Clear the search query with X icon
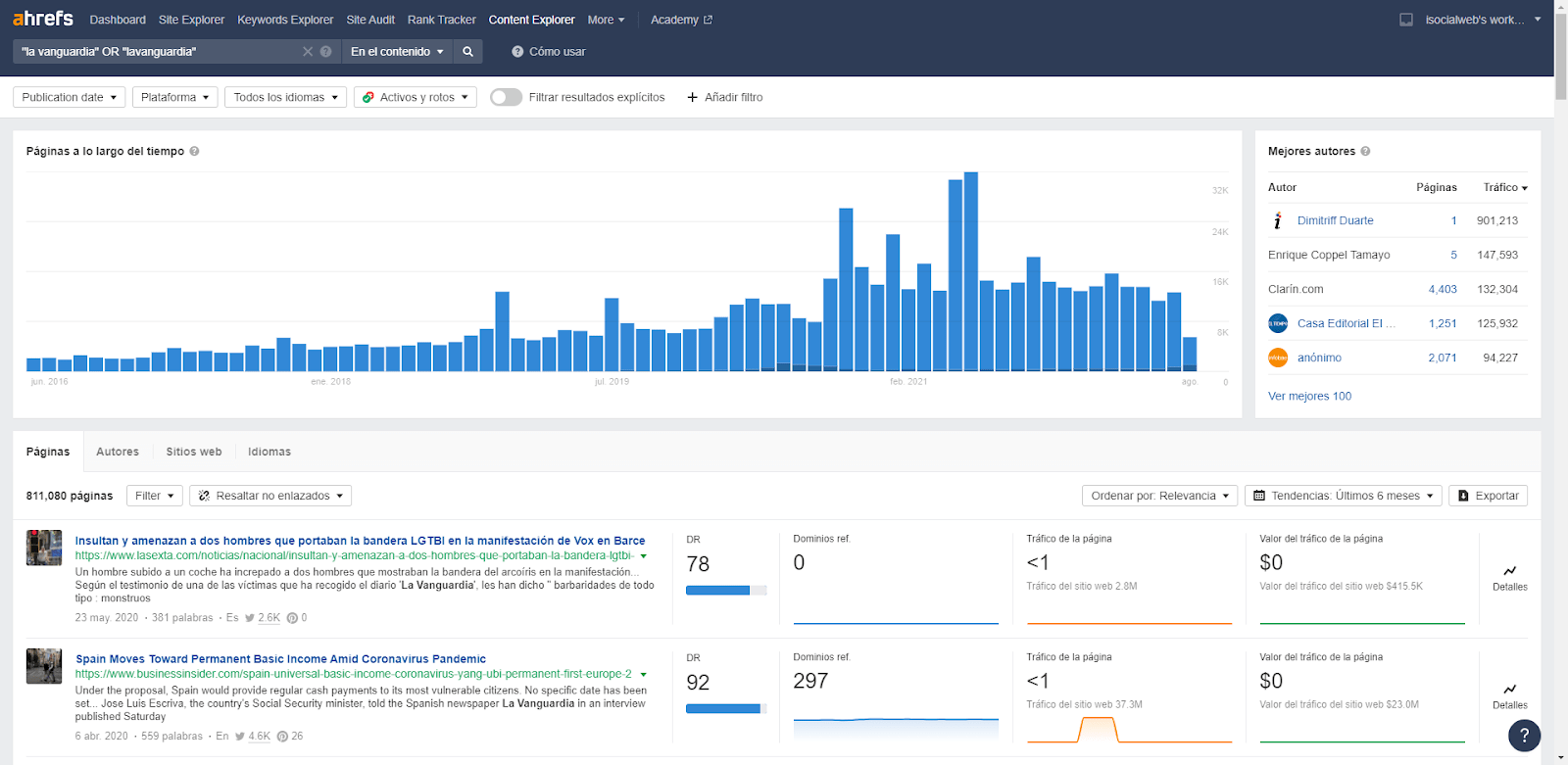Viewport: 1568px width, 765px height. pos(308,52)
